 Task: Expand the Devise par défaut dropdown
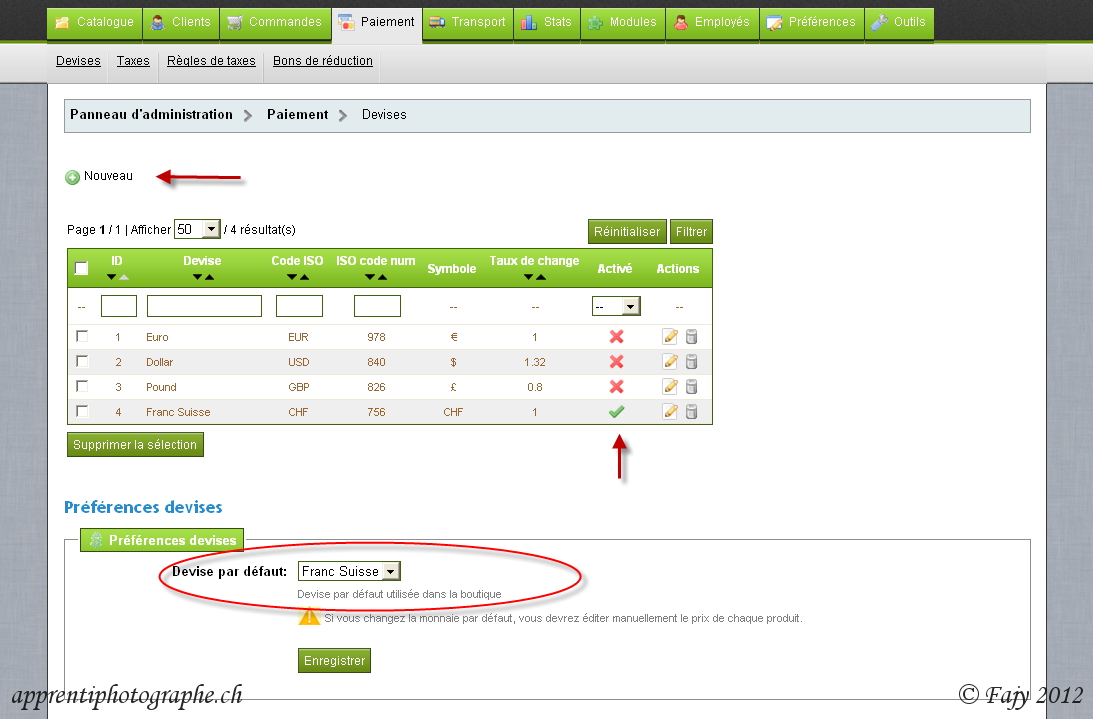[349, 571]
